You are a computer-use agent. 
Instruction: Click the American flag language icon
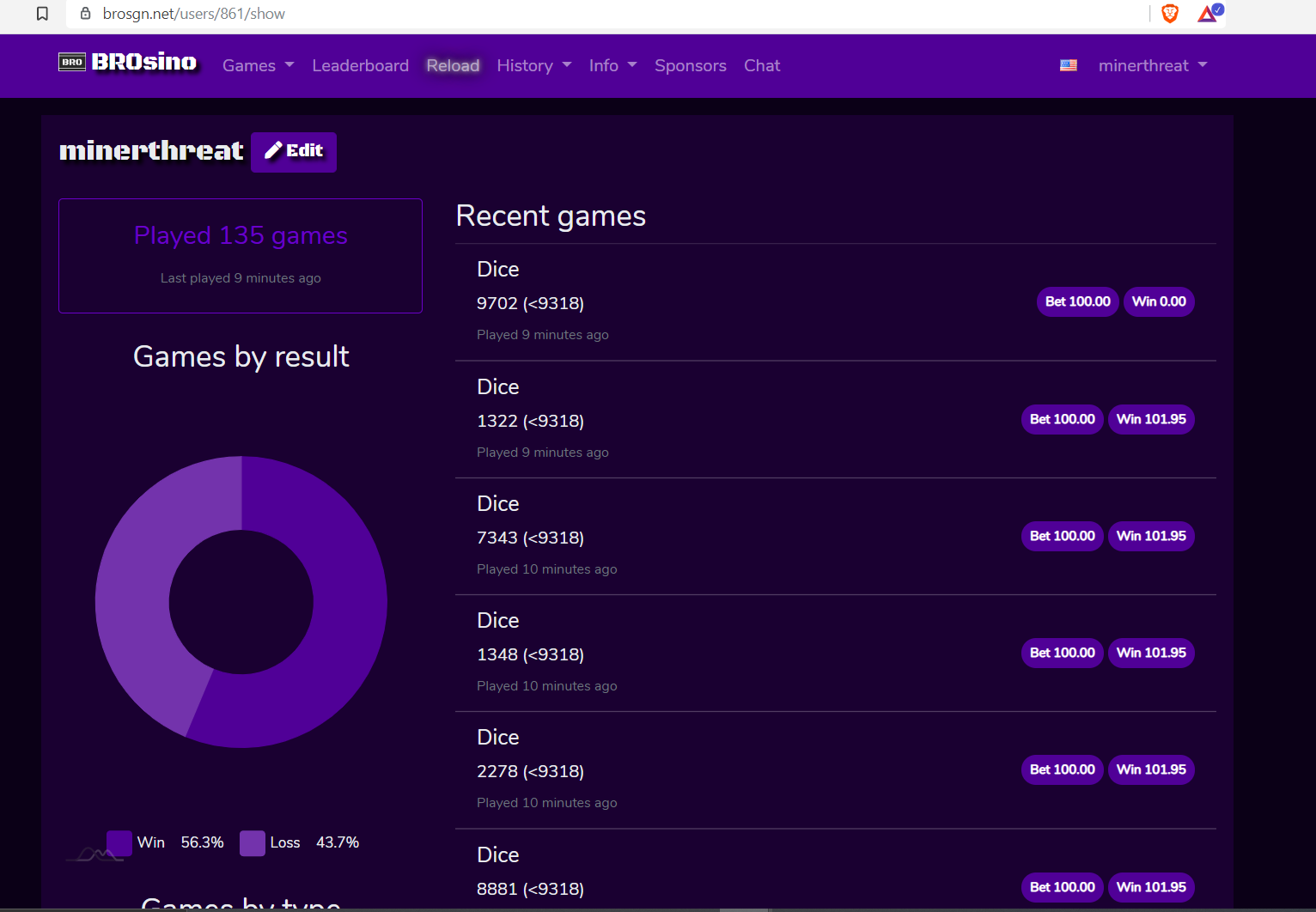click(x=1068, y=64)
